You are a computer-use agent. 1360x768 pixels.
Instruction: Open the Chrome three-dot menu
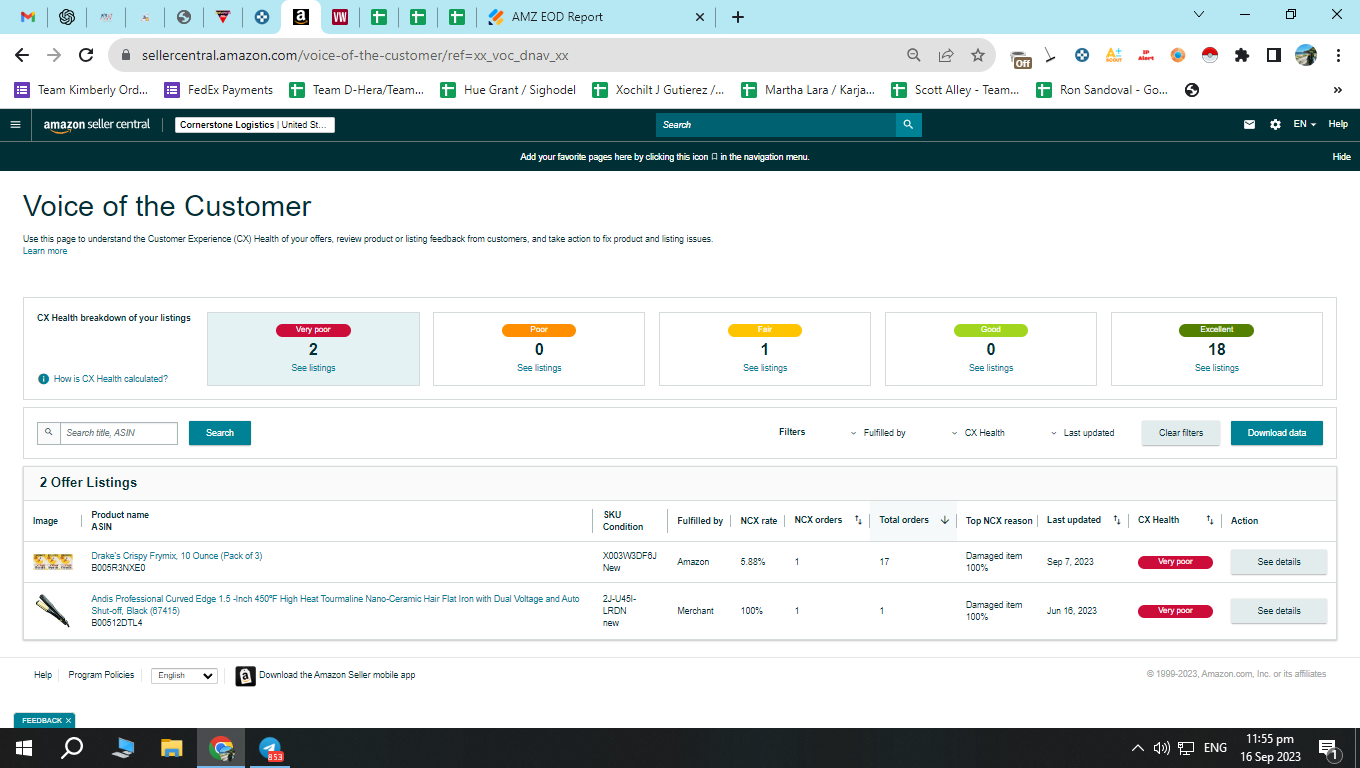(x=1338, y=56)
